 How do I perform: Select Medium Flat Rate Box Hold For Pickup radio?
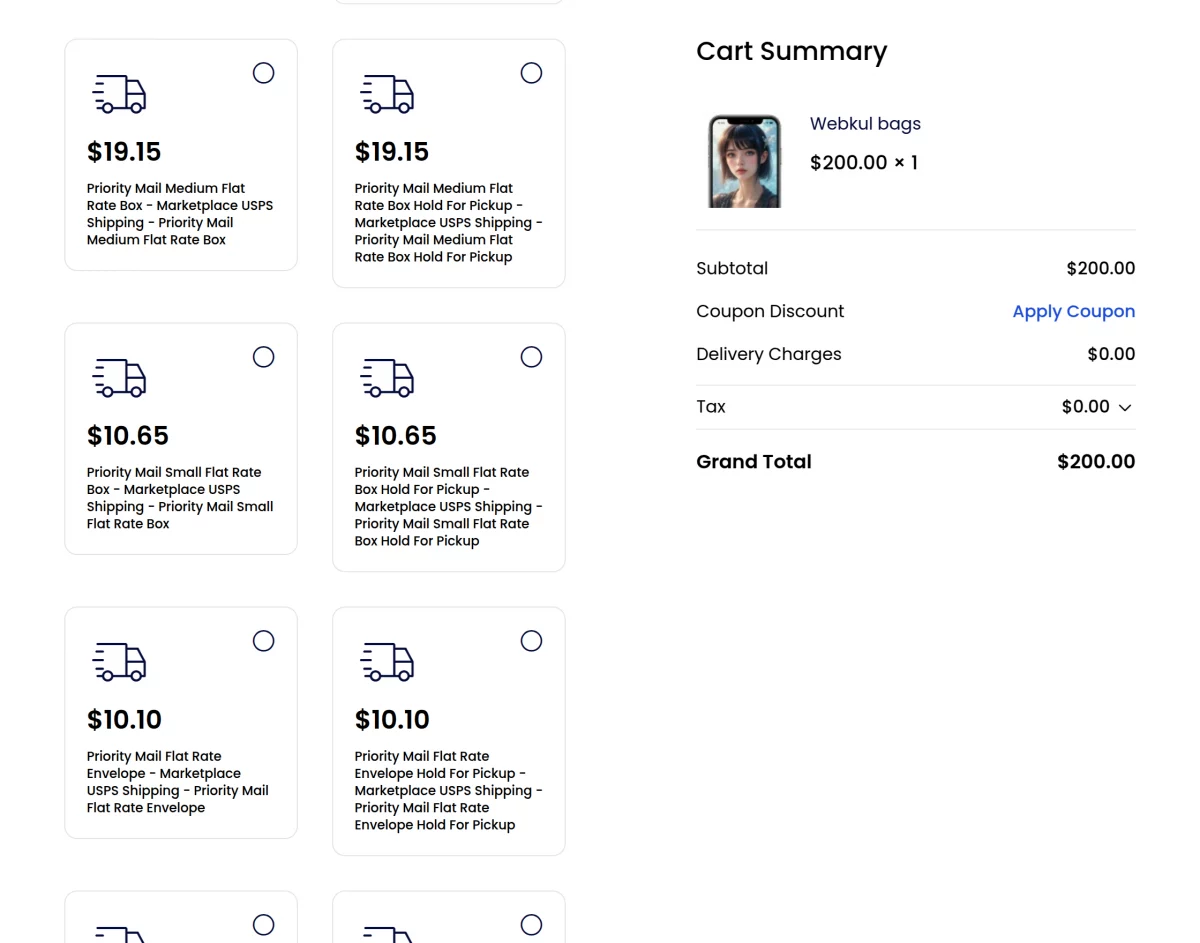pyautogui.click(x=531, y=73)
